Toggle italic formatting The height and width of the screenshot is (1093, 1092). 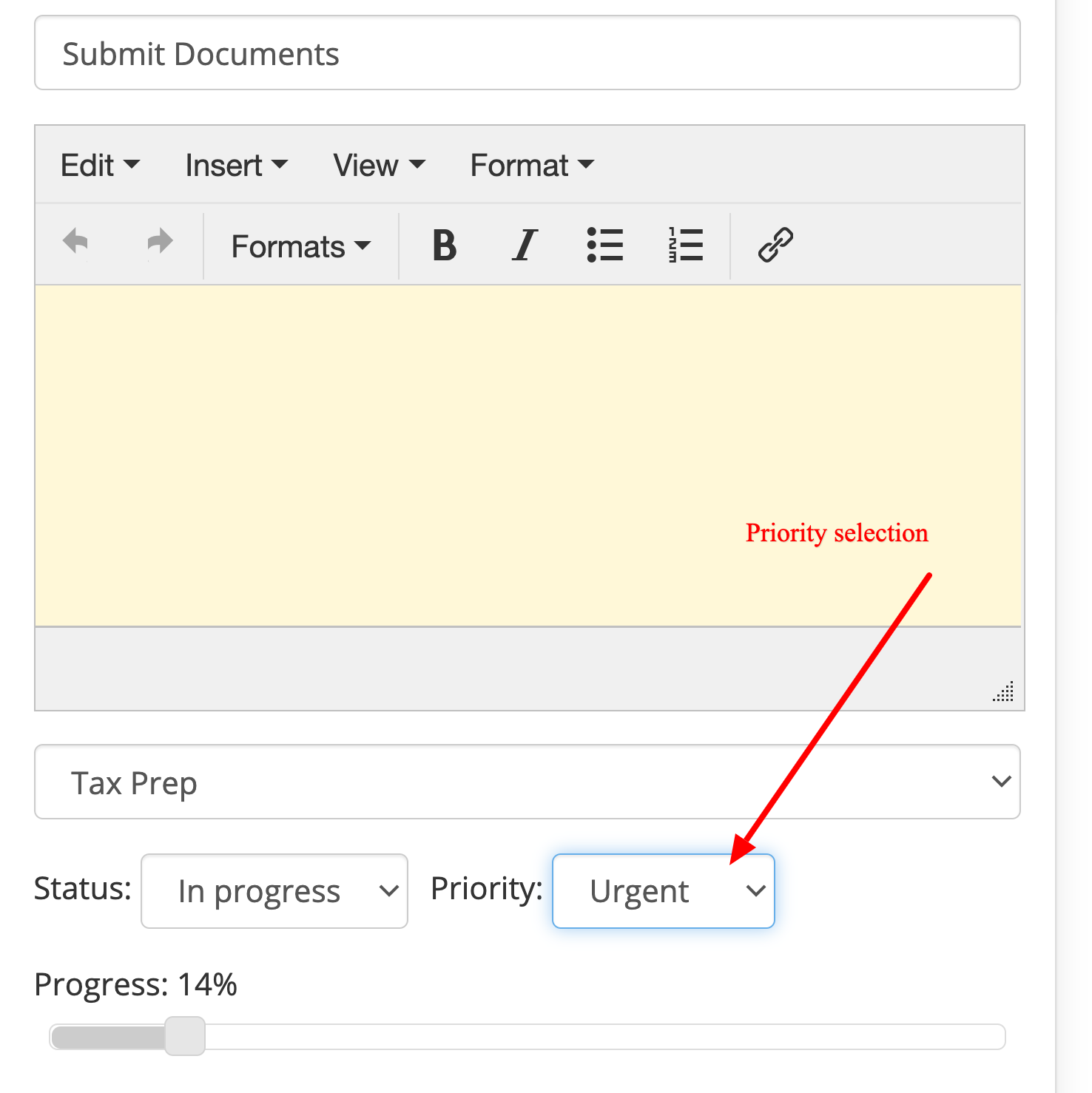[x=525, y=246]
